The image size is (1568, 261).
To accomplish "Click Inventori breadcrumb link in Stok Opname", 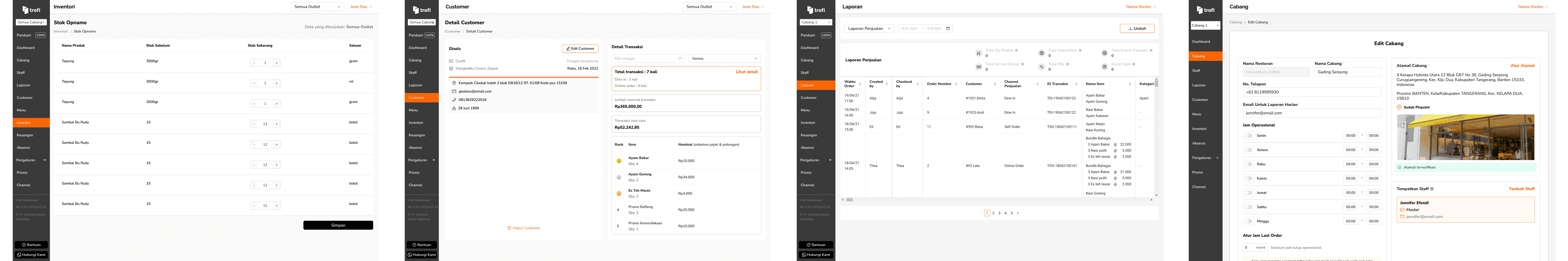I will click(x=61, y=31).
